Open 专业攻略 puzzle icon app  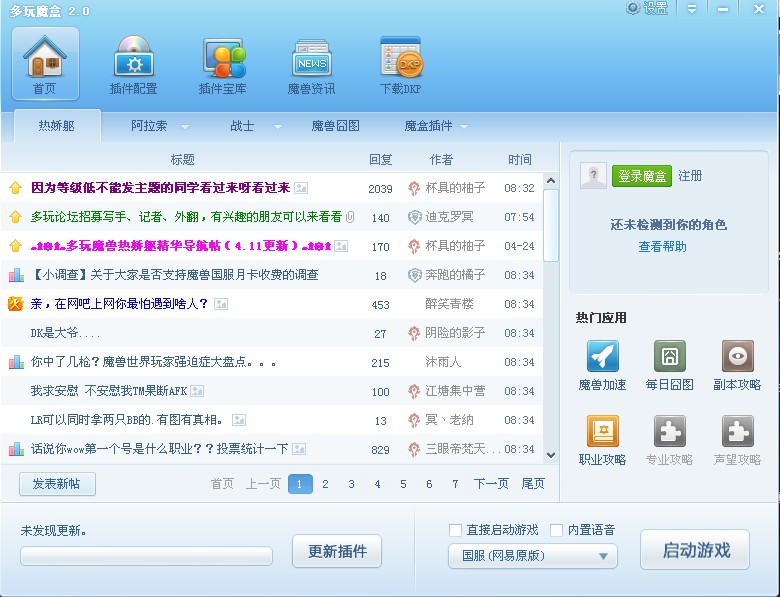(x=670, y=431)
